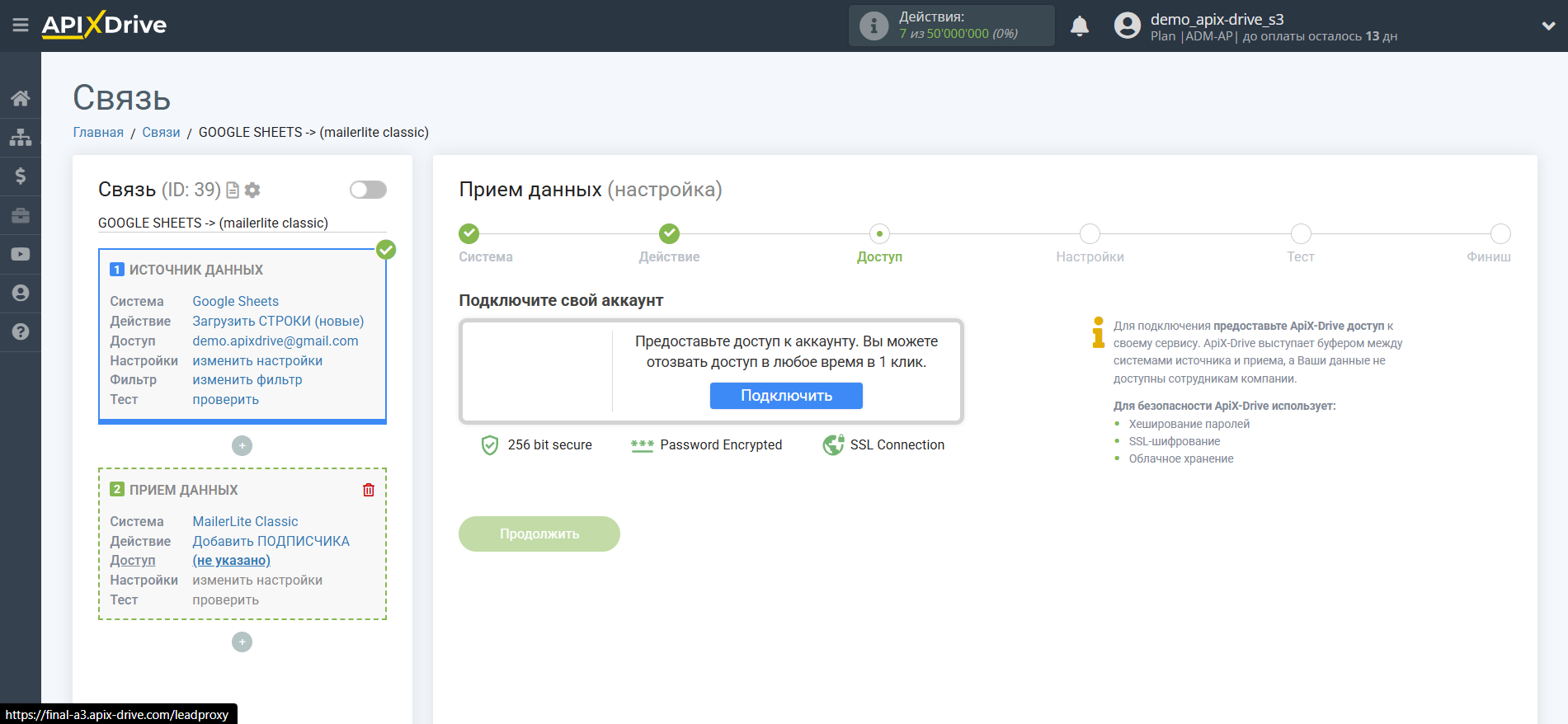This screenshot has height=724, width=1568.
Task: Open the hamburger menu
Action: [21, 26]
